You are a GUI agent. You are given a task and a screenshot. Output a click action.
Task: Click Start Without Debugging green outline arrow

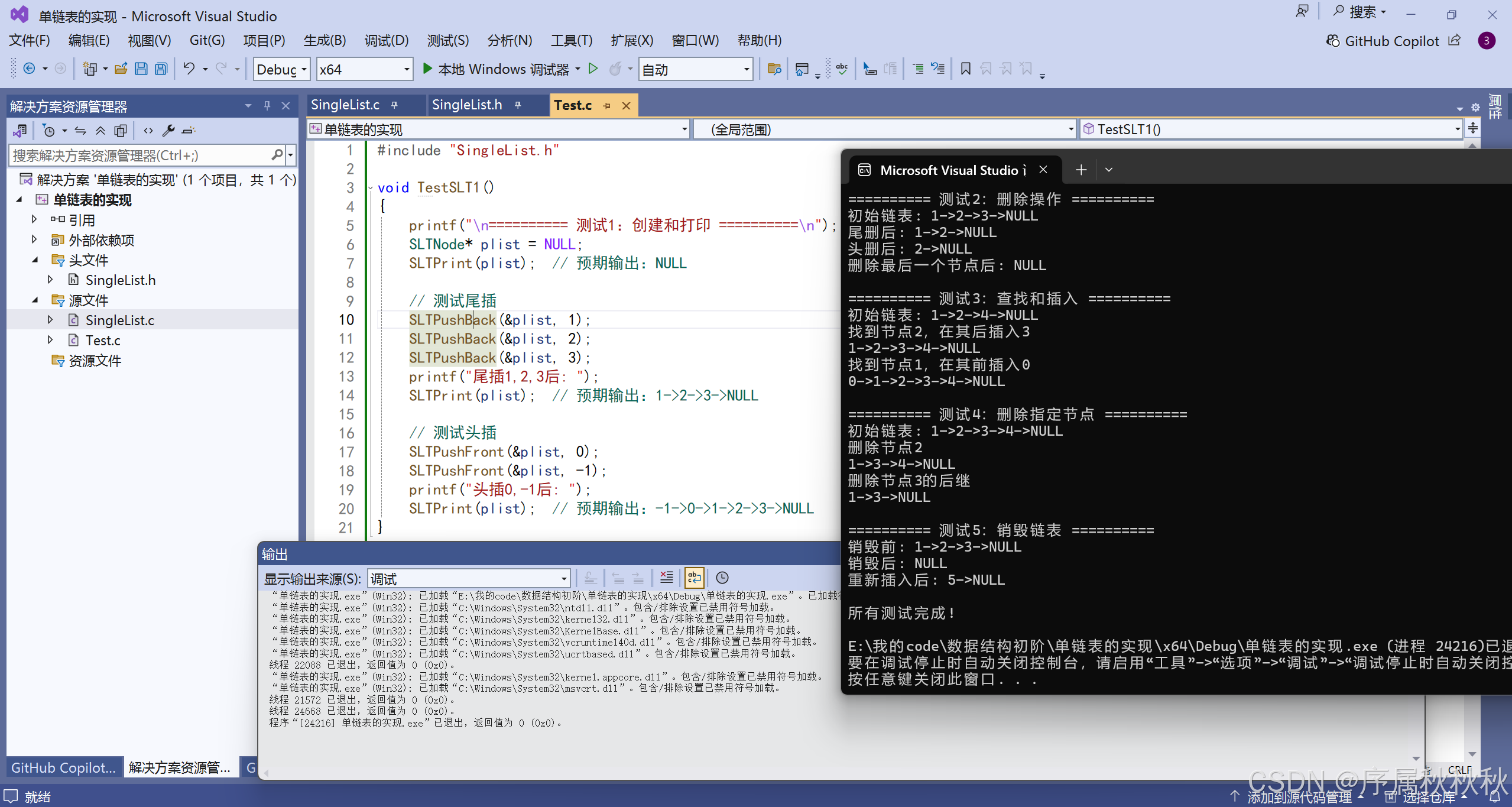coord(593,69)
